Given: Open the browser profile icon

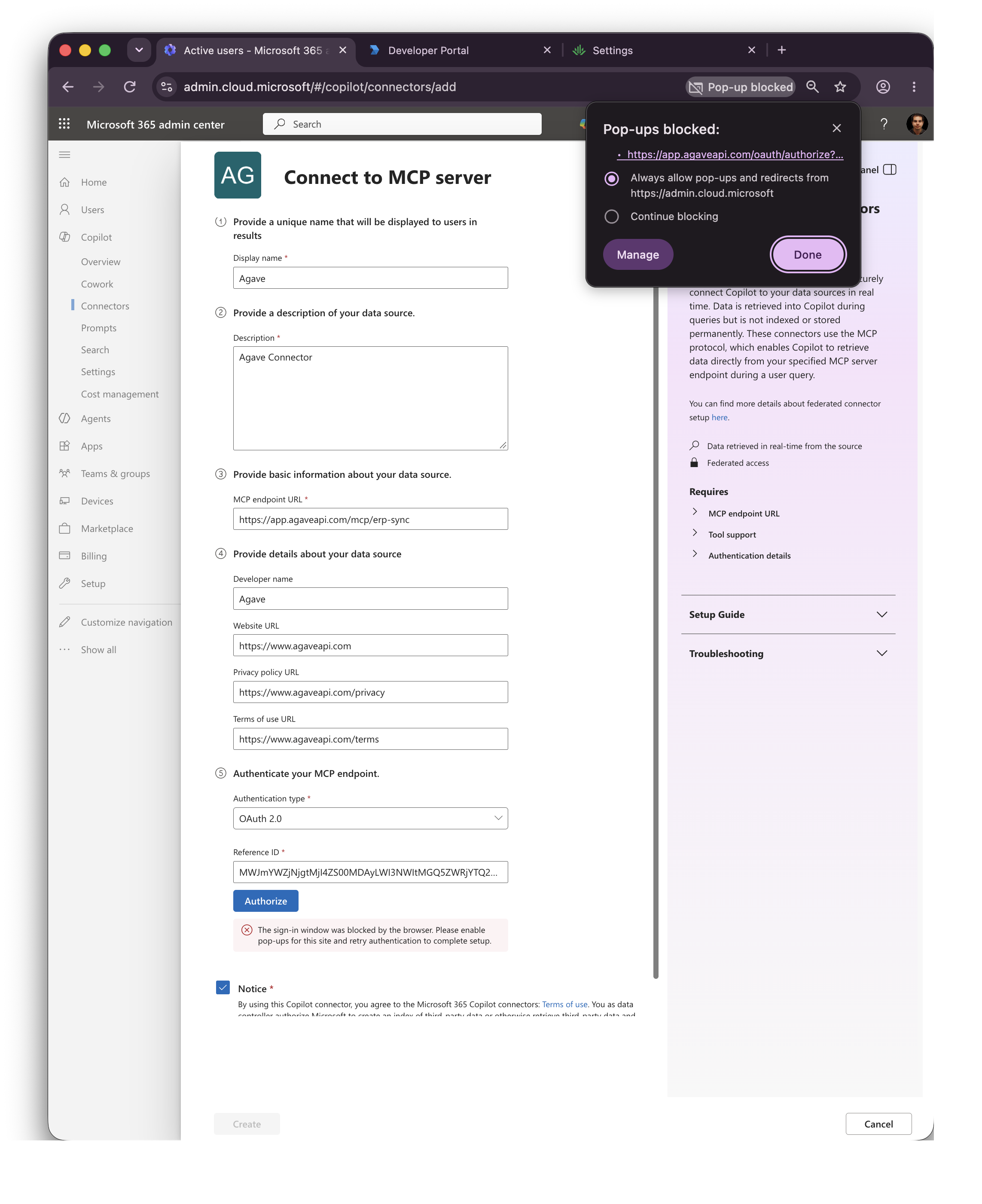Looking at the screenshot, I should [882, 86].
